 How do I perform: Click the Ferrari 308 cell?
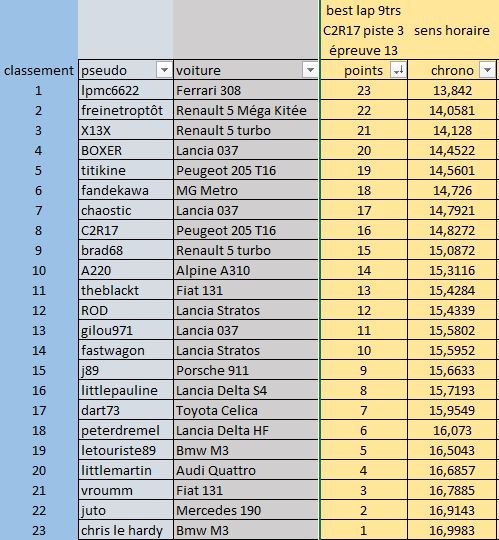pyautogui.click(x=246, y=91)
